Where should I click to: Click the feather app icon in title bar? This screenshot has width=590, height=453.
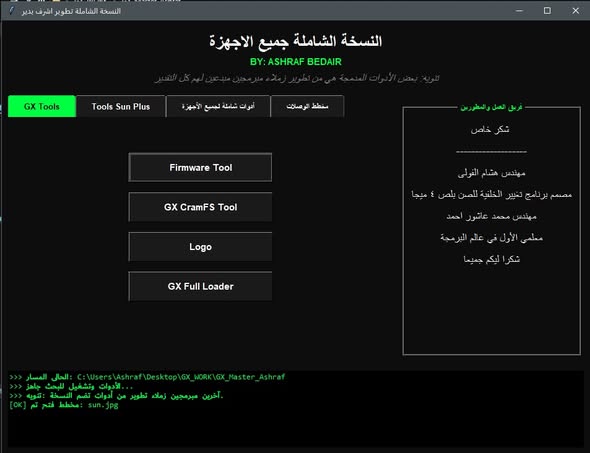tap(11, 11)
